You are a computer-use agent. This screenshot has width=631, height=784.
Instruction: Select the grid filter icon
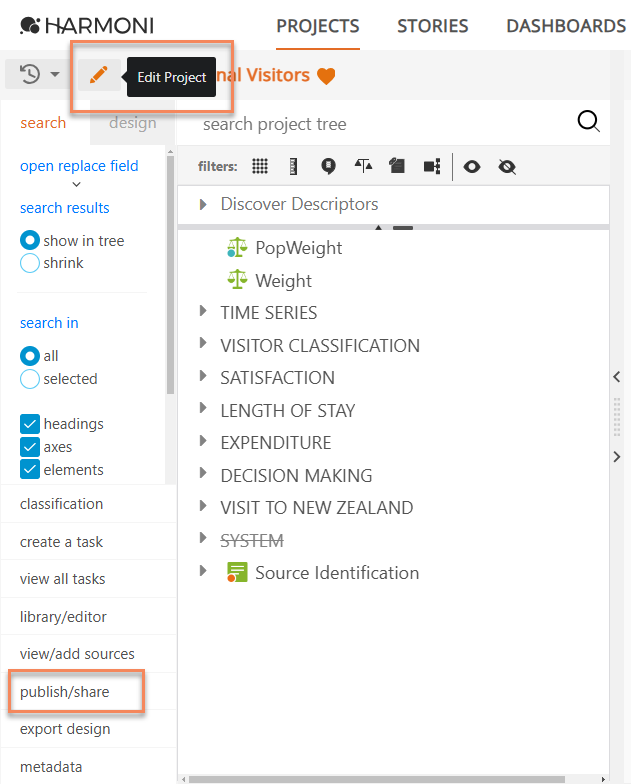click(260, 166)
